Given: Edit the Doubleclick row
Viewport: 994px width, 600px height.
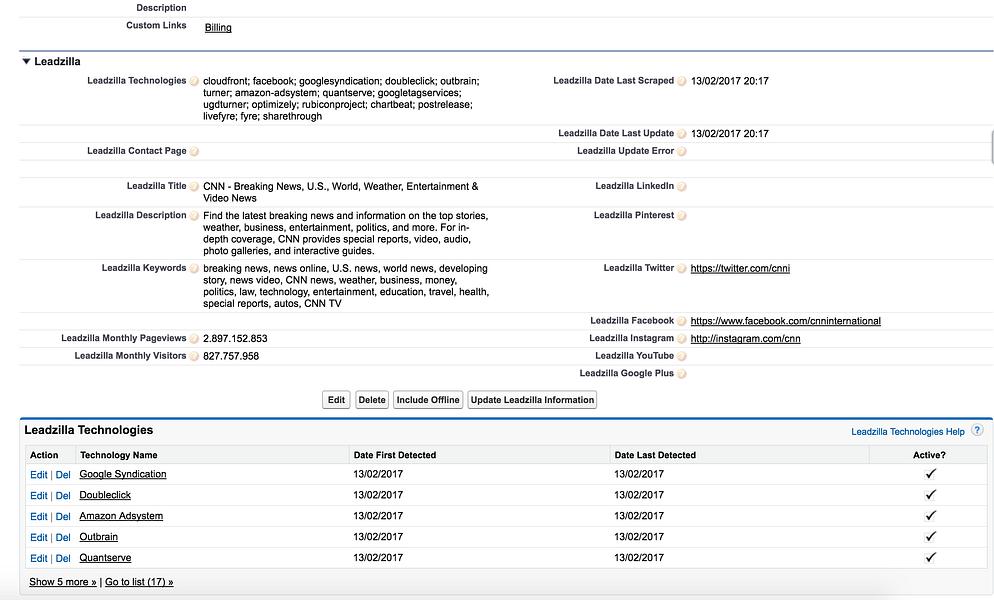Looking at the screenshot, I should coord(39,495).
